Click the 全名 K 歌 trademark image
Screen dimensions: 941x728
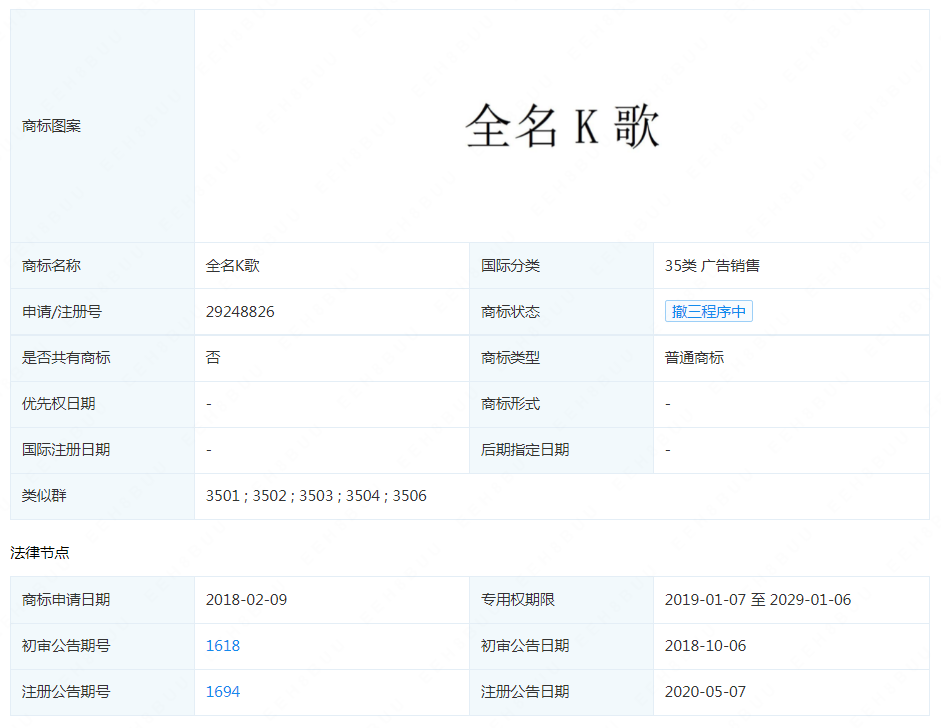[x=562, y=126]
